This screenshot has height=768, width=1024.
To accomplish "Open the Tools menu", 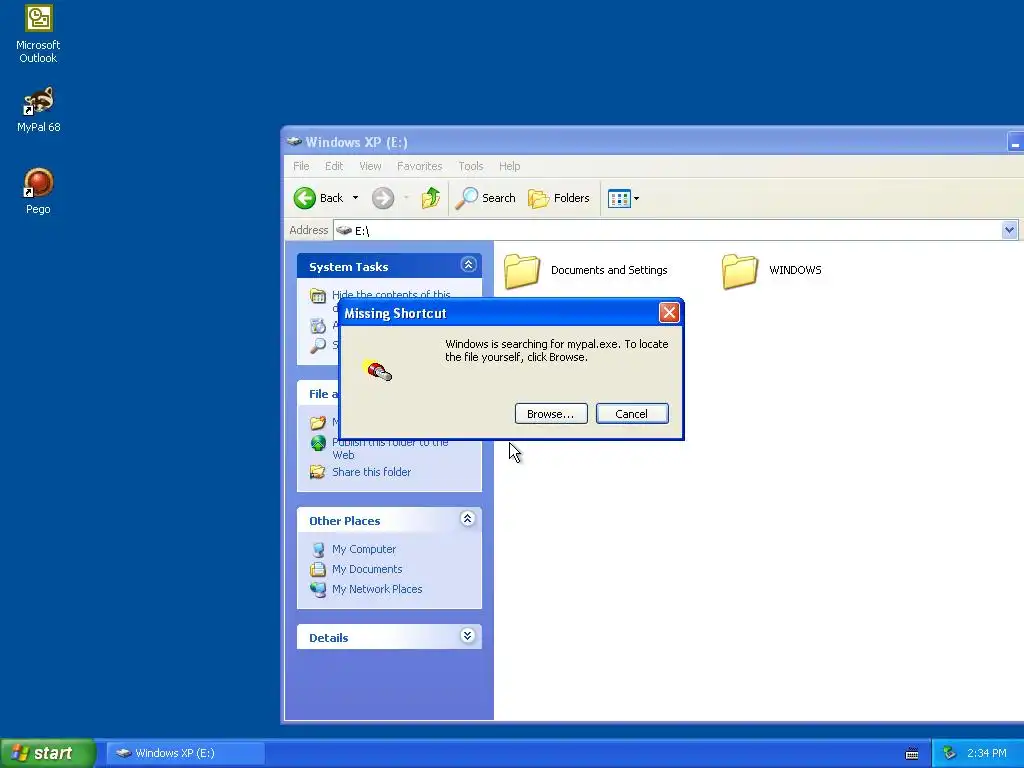I will (x=471, y=166).
